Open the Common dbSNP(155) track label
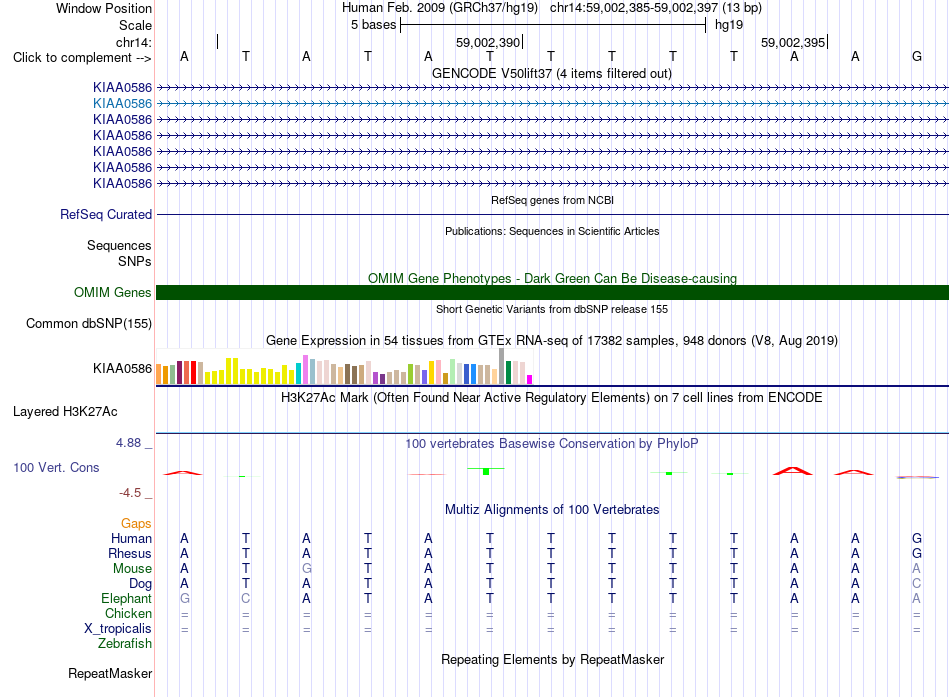Viewport: 950px width, 697px height. coord(89,324)
